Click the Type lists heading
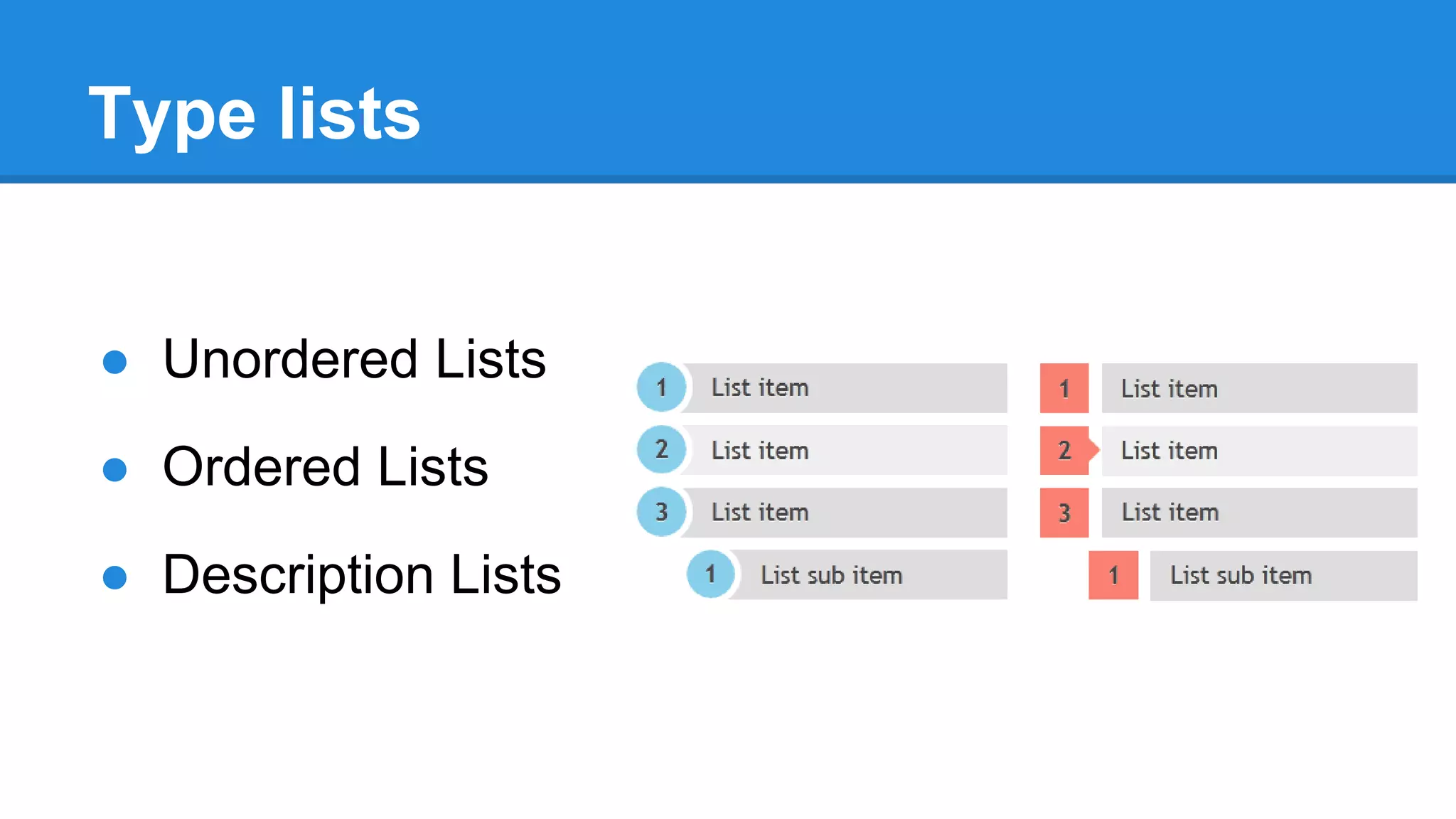The width and height of the screenshot is (1456, 819). coord(255,114)
